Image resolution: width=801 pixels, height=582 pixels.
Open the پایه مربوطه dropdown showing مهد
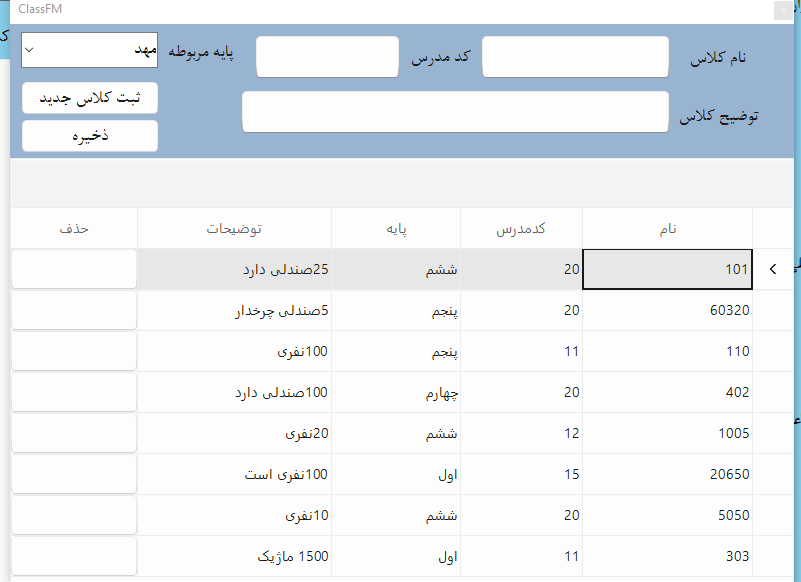(x=89, y=50)
